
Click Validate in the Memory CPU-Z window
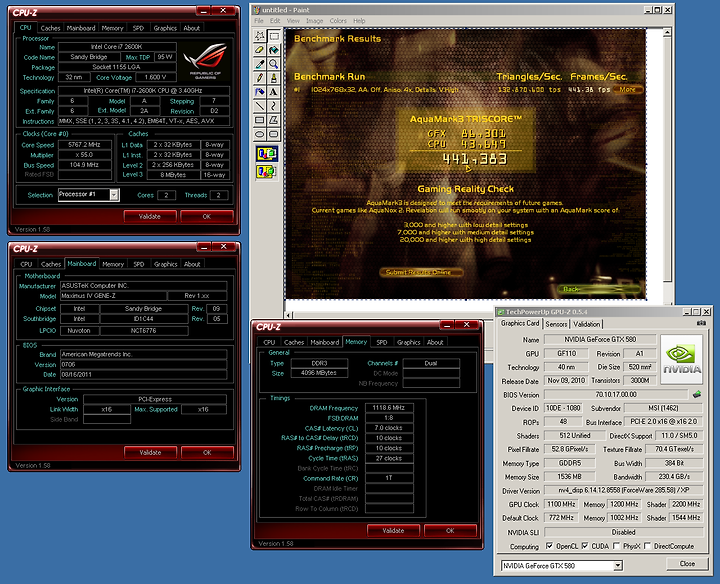point(393,530)
